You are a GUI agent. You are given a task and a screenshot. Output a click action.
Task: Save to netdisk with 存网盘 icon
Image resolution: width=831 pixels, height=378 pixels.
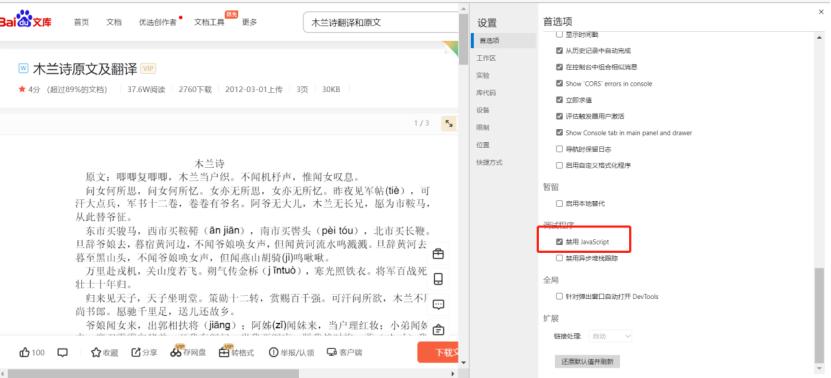(x=188, y=352)
